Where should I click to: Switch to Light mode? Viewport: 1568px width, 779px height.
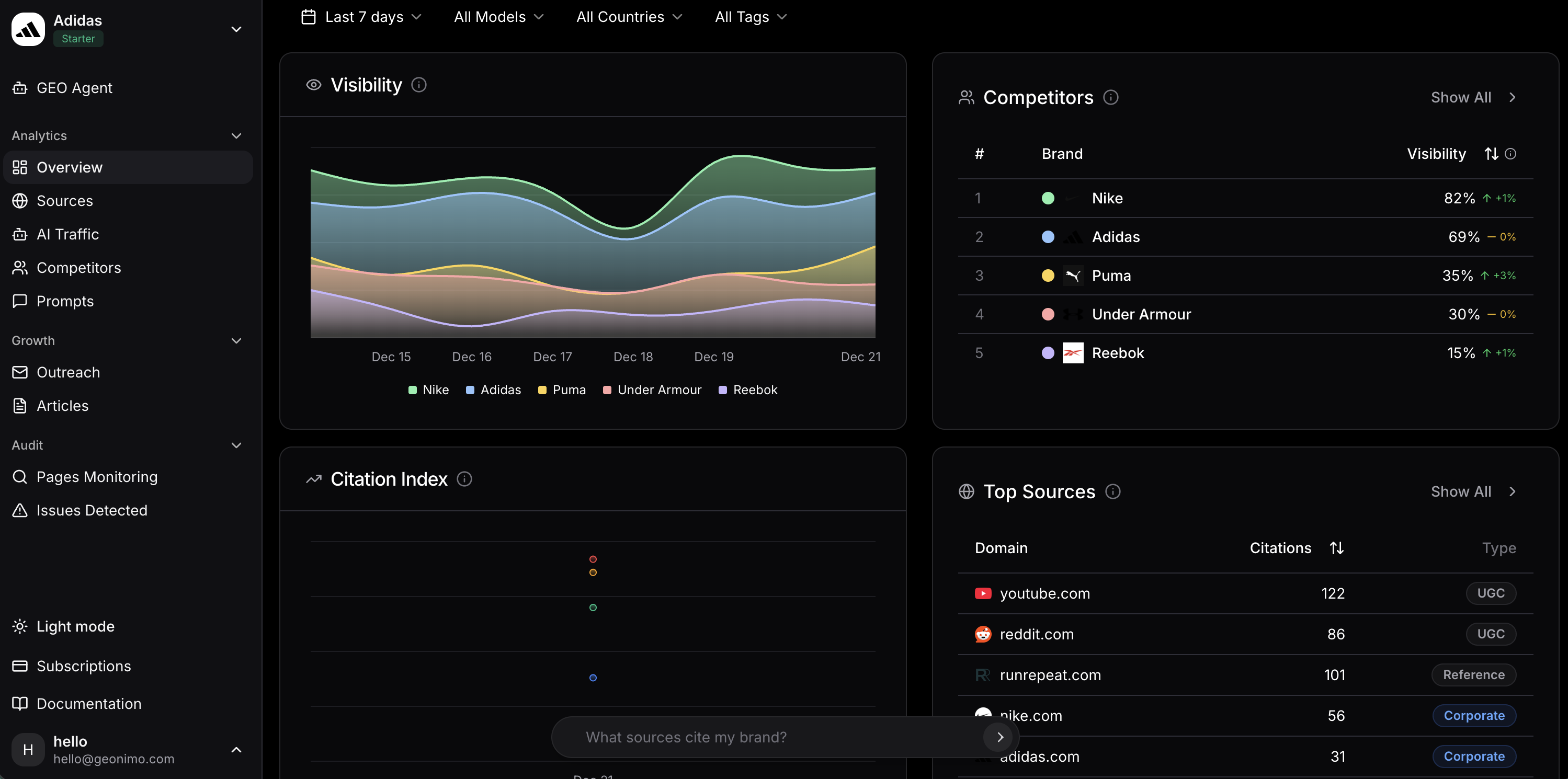coord(75,626)
